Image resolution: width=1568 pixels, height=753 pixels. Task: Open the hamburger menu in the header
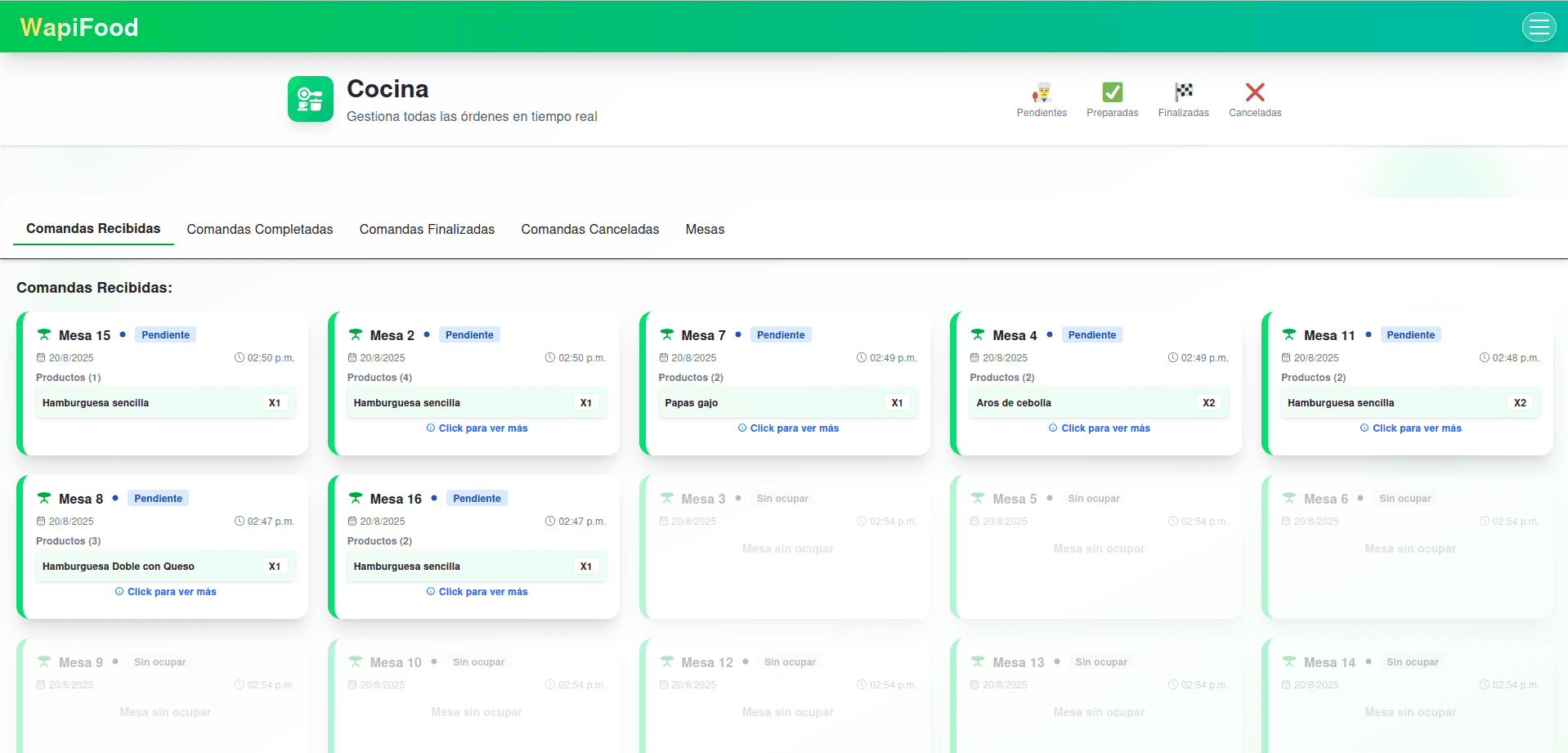point(1539,27)
